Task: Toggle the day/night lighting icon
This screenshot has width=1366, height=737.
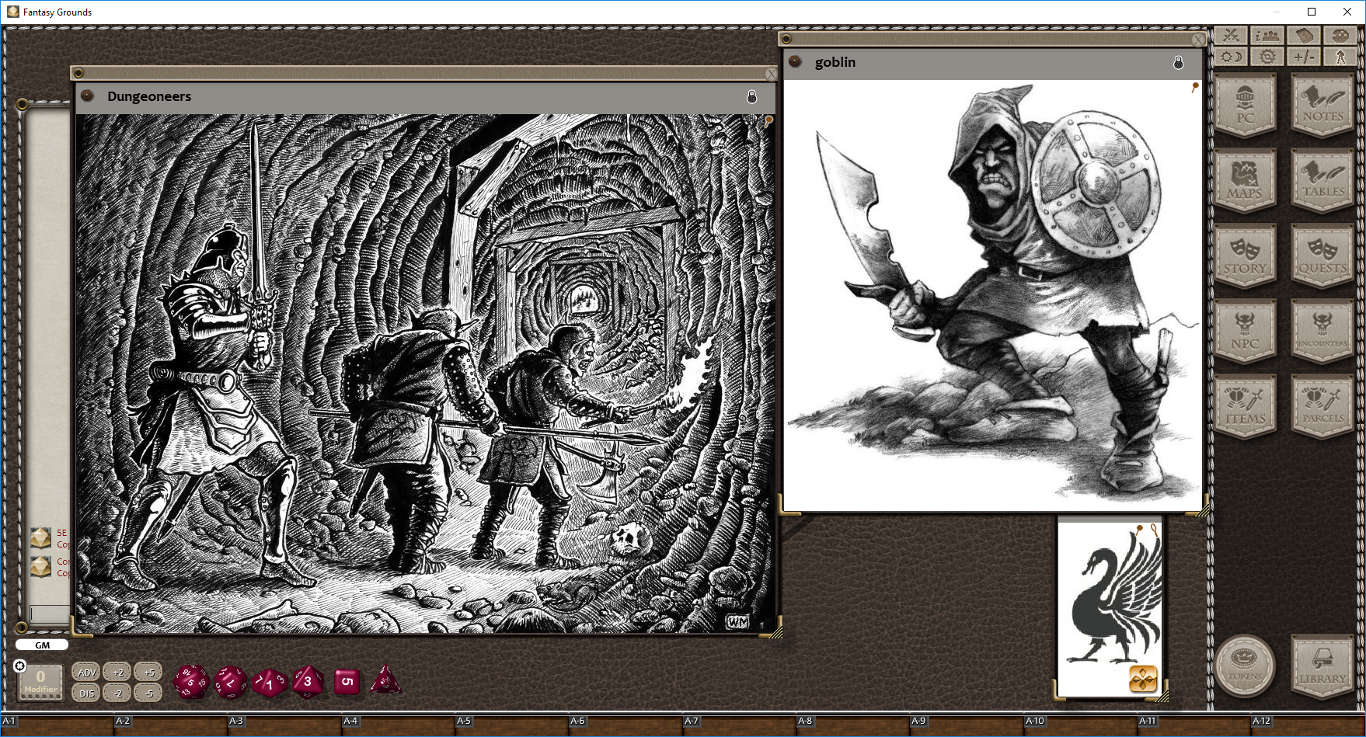Action: click(1229, 56)
